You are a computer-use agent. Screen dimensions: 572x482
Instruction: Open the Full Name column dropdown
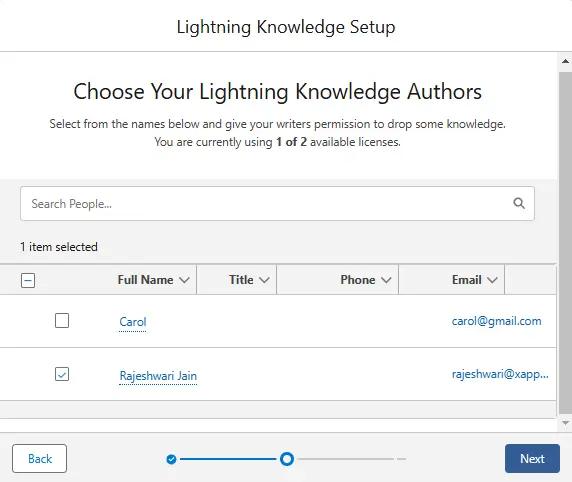point(184,280)
